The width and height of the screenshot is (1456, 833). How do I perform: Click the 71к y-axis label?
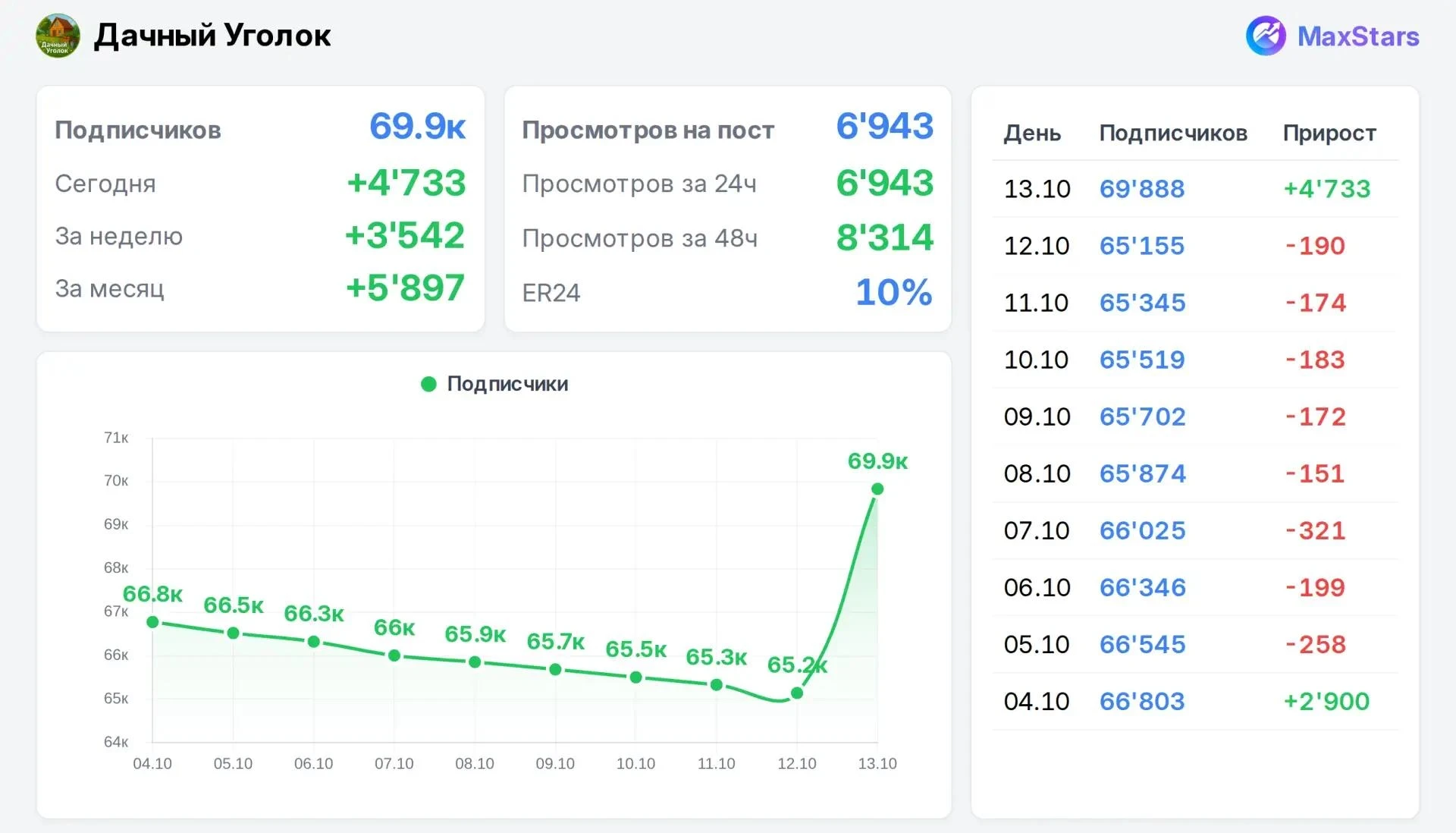pos(116,438)
